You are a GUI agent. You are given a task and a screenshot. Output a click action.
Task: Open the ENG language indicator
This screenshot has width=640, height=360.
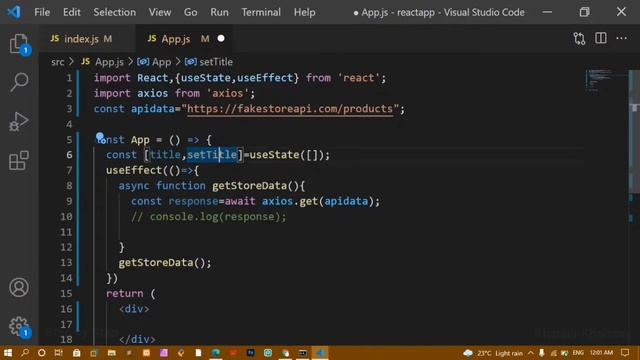(578, 353)
